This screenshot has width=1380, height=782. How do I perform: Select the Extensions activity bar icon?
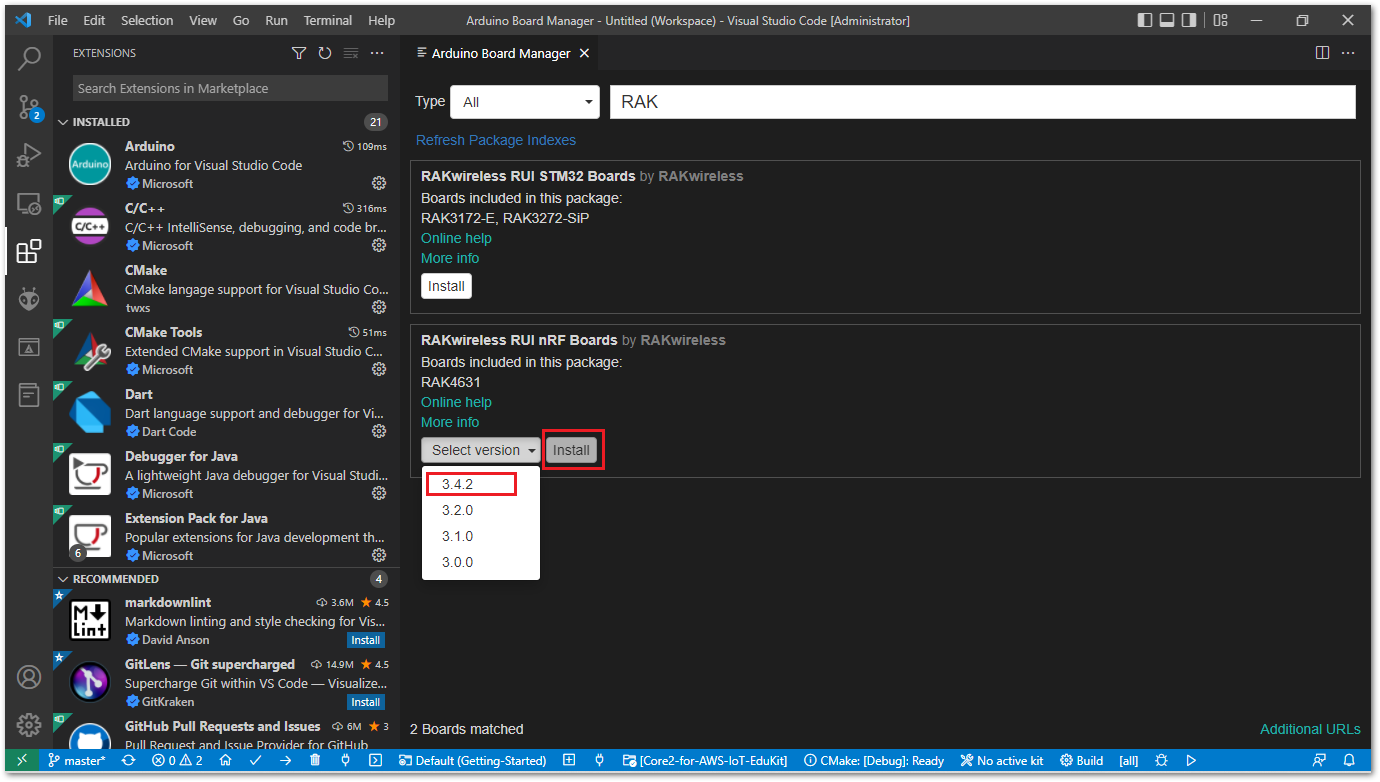(29, 251)
